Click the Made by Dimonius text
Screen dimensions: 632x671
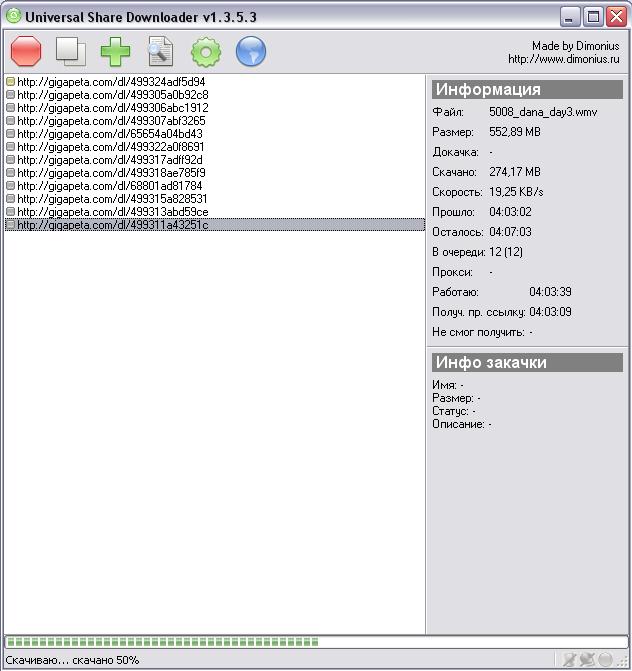coord(576,46)
